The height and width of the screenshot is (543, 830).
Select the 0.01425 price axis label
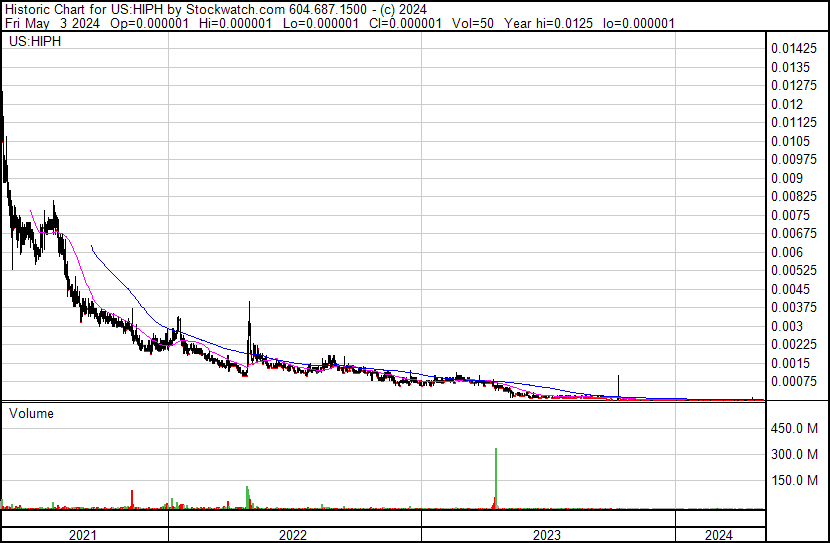[794, 49]
